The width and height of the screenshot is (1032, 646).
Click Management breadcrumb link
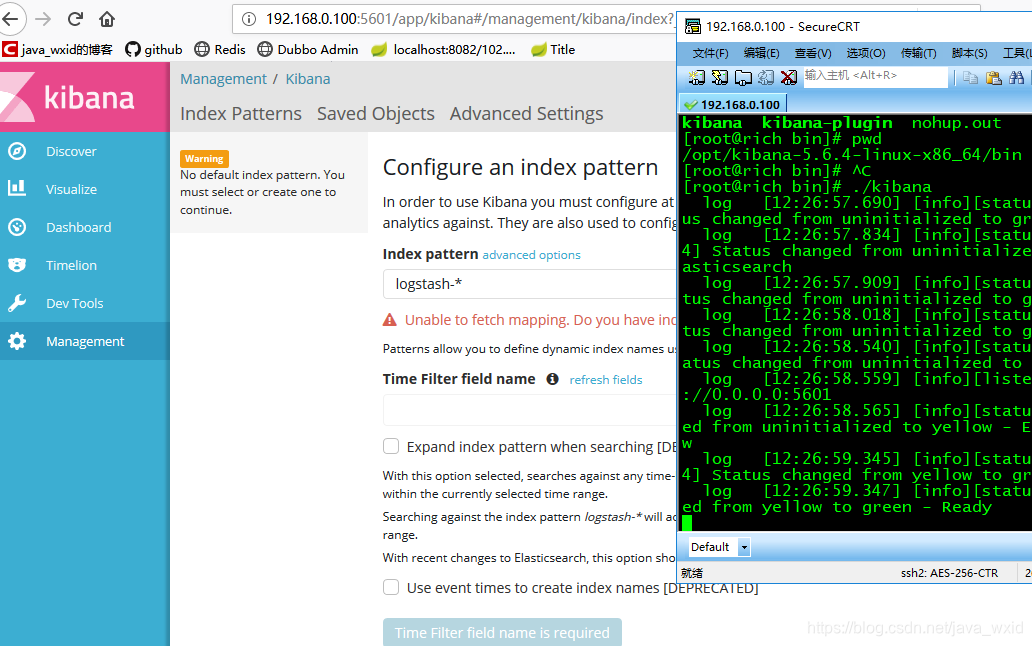(x=224, y=79)
